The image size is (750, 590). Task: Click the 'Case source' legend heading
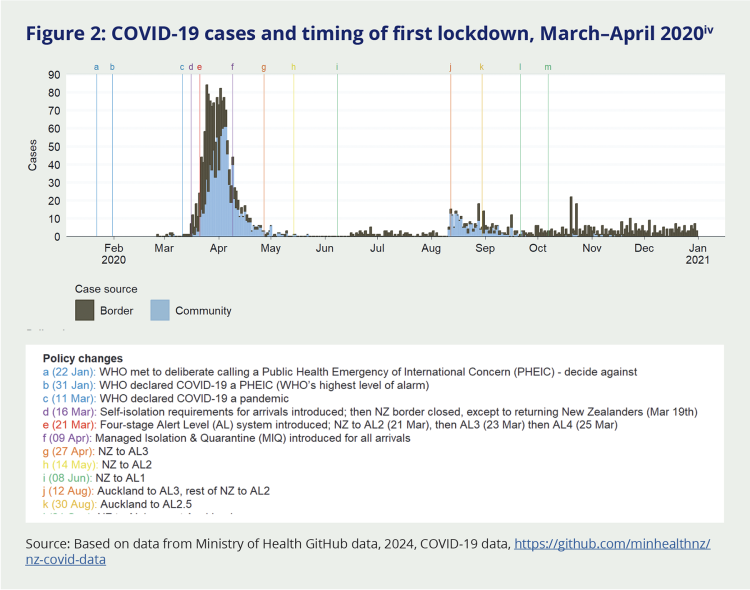point(106,289)
